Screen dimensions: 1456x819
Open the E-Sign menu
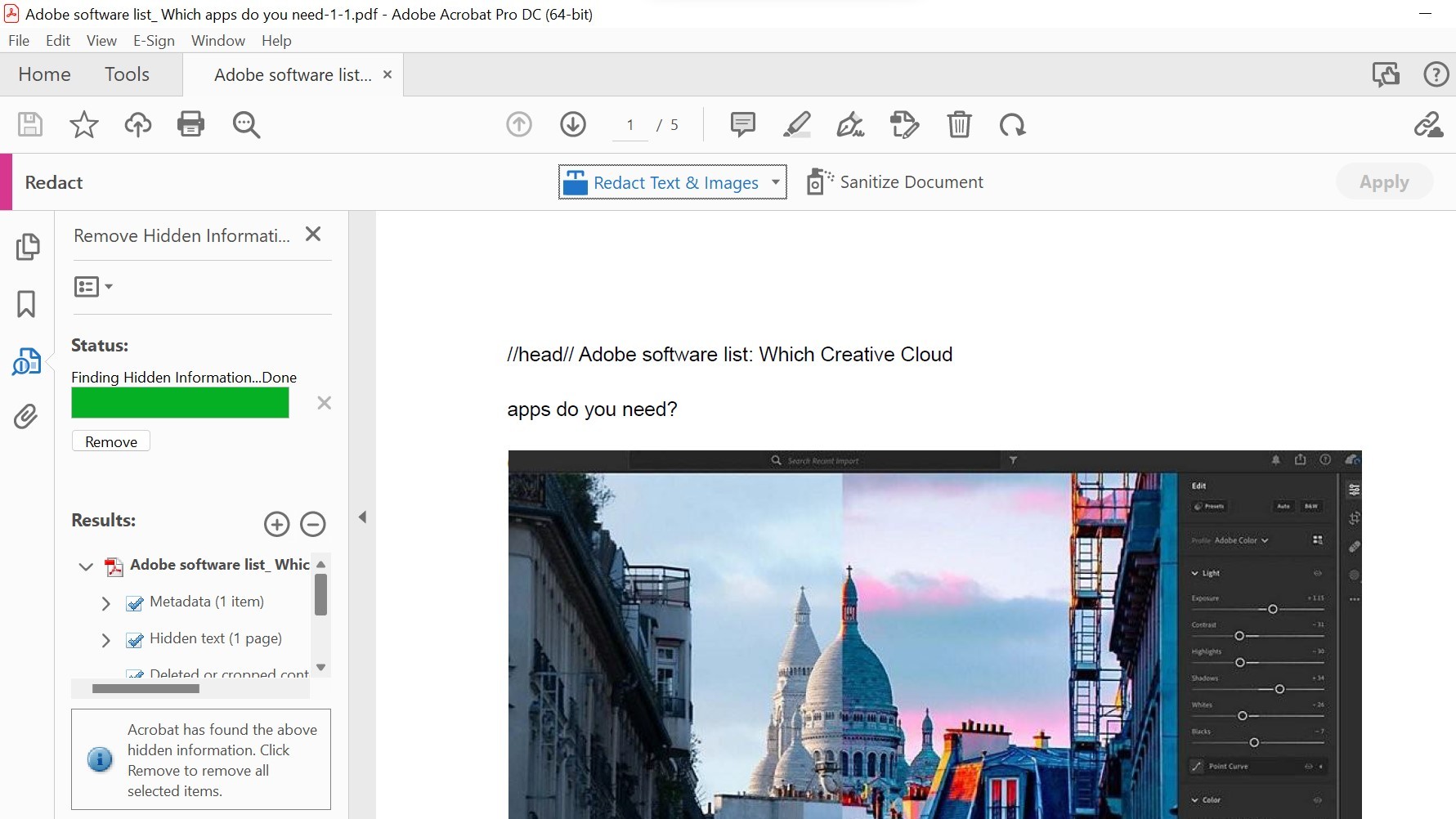(154, 40)
